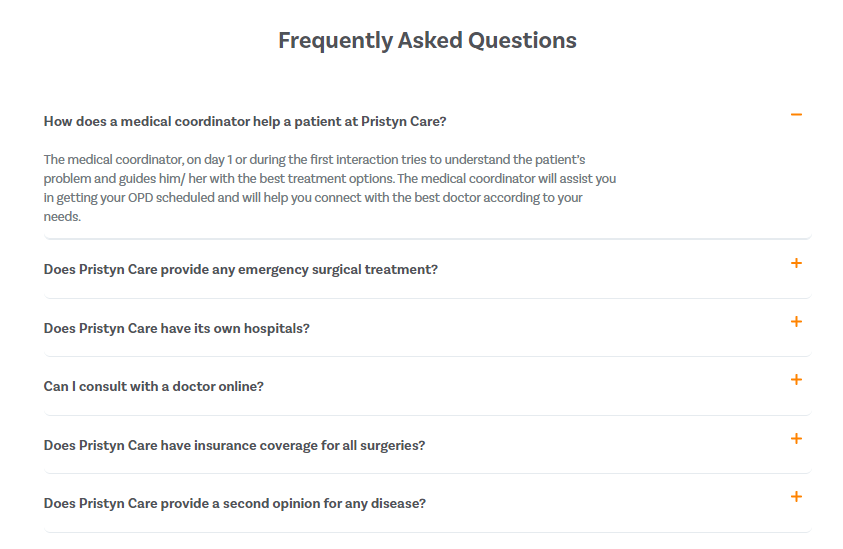Click plus icon next to consult doctor online
Image resolution: width=843 pixels, height=549 pixels.
tap(796, 380)
